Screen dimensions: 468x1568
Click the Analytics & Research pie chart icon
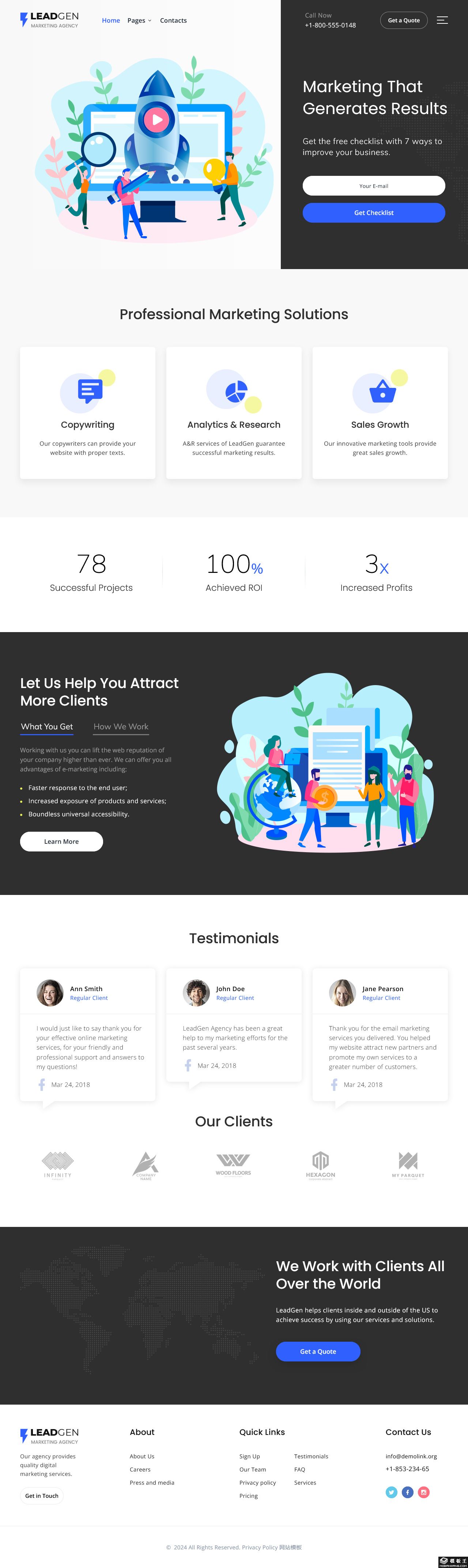(235, 392)
